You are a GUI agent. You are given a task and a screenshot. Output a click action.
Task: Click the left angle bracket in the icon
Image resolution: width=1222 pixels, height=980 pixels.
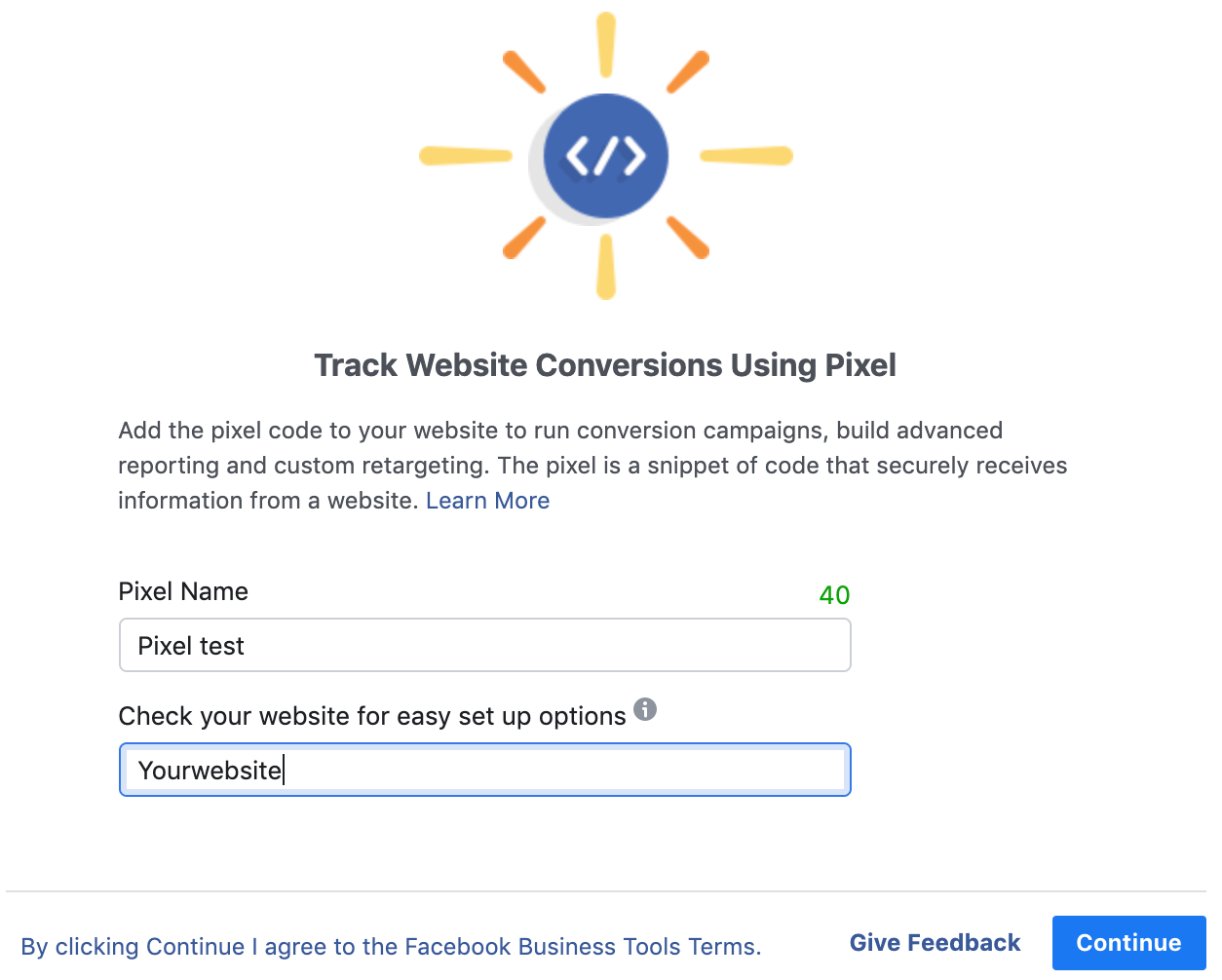tap(577, 154)
